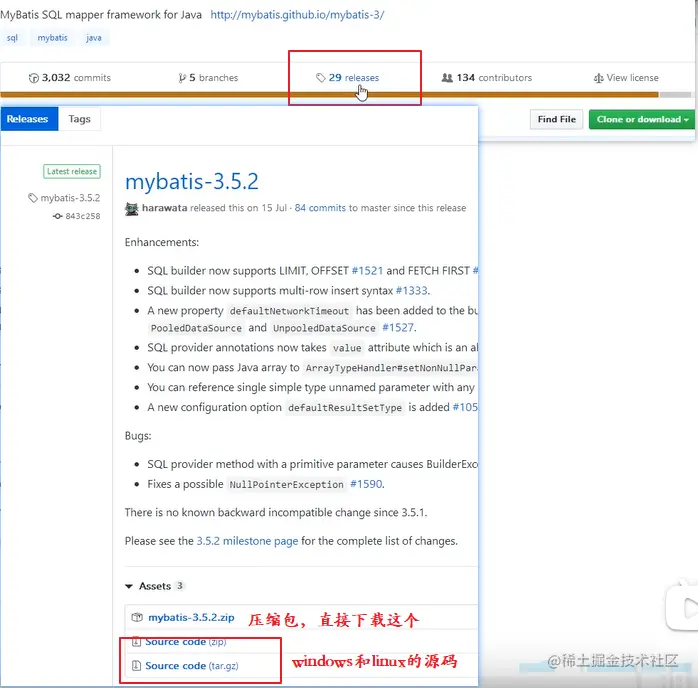The image size is (698, 688).
Task: Open the mybatis-3.5.2 tag in sidebar
Action: 70,198
